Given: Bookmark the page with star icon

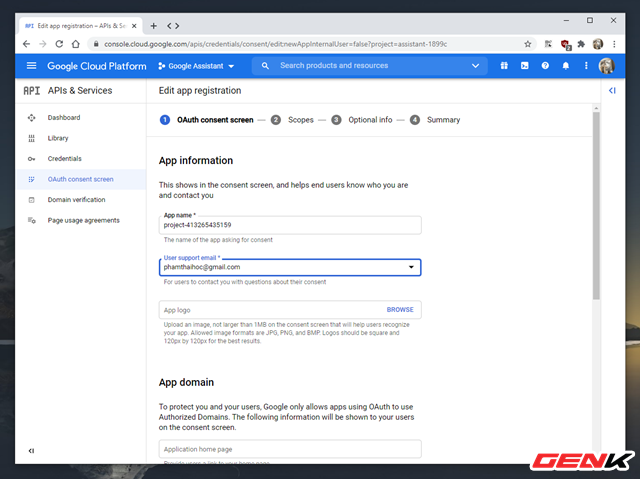Looking at the screenshot, I should [528, 44].
